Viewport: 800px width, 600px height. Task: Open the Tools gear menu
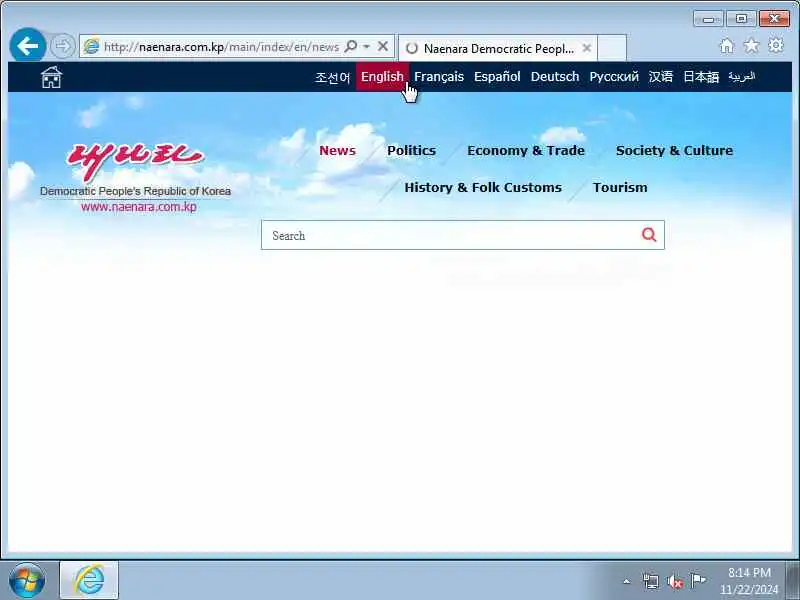click(776, 45)
